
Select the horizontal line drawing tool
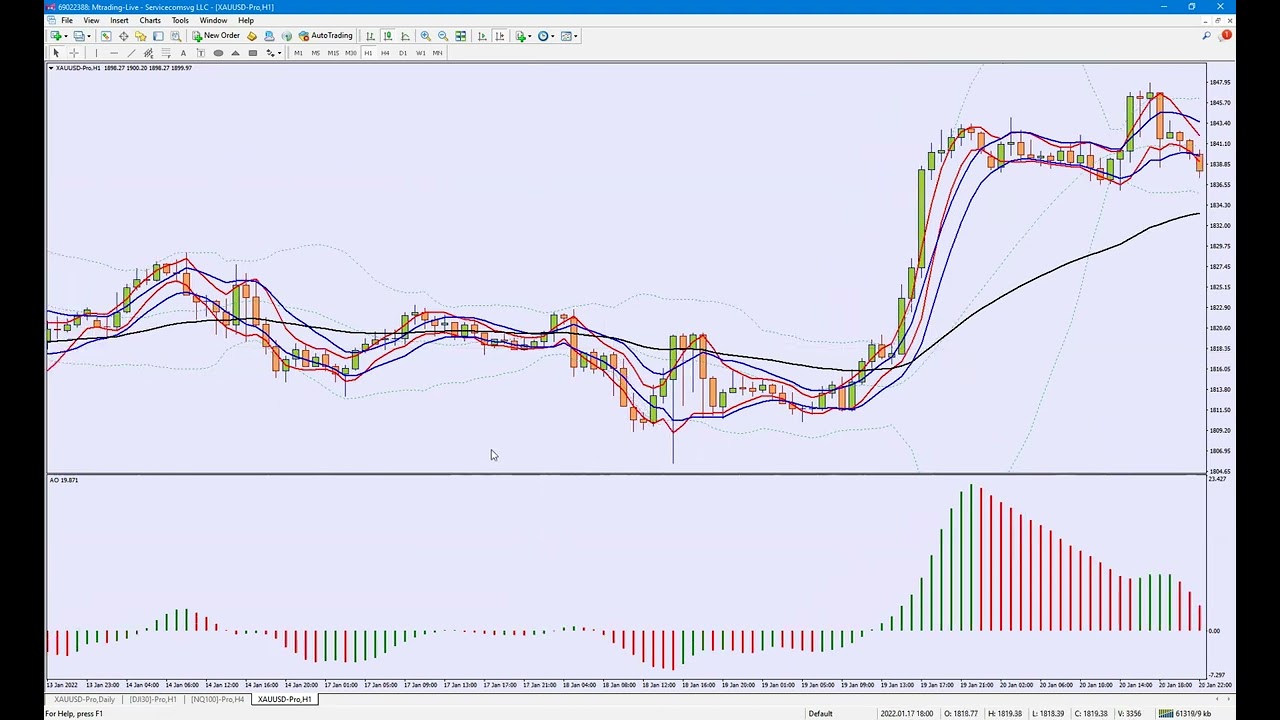[x=114, y=53]
